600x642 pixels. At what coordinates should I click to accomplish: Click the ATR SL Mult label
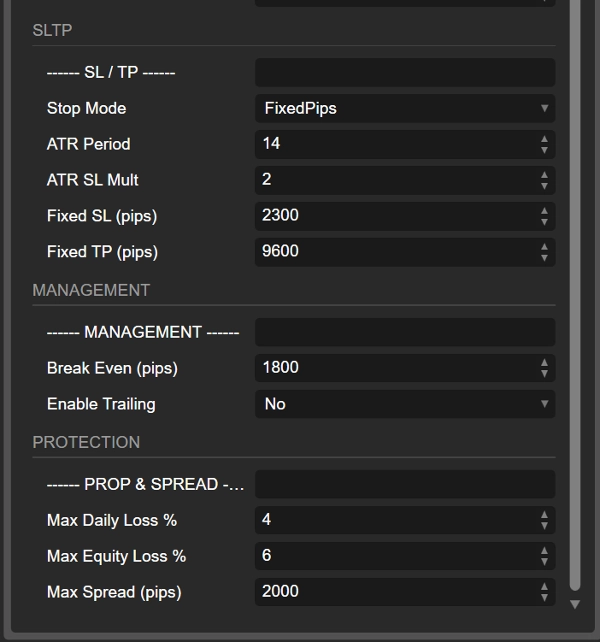pyautogui.click(x=93, y=180)
